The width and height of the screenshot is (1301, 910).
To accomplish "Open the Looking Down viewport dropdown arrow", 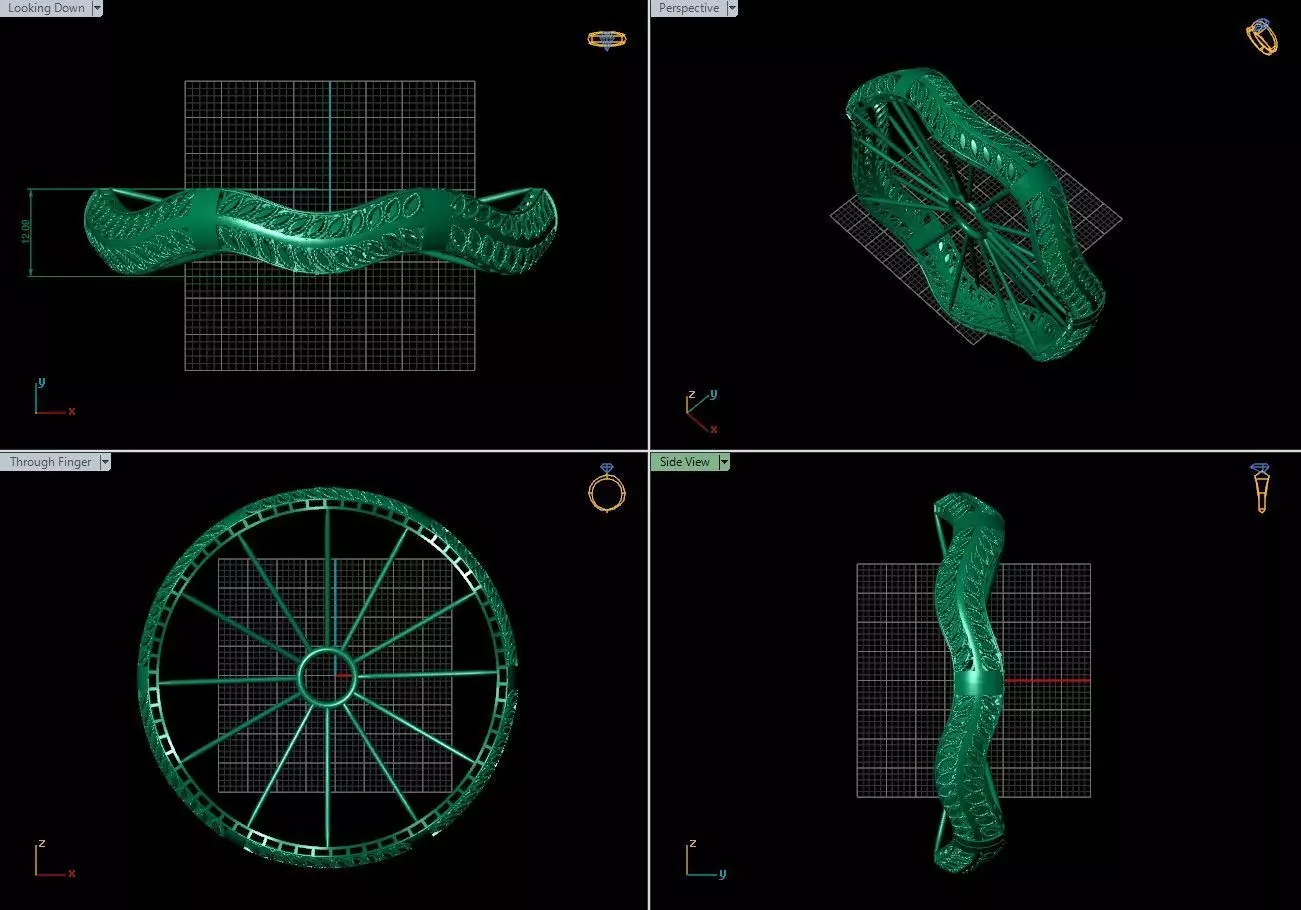I will [x=97, y=8].
